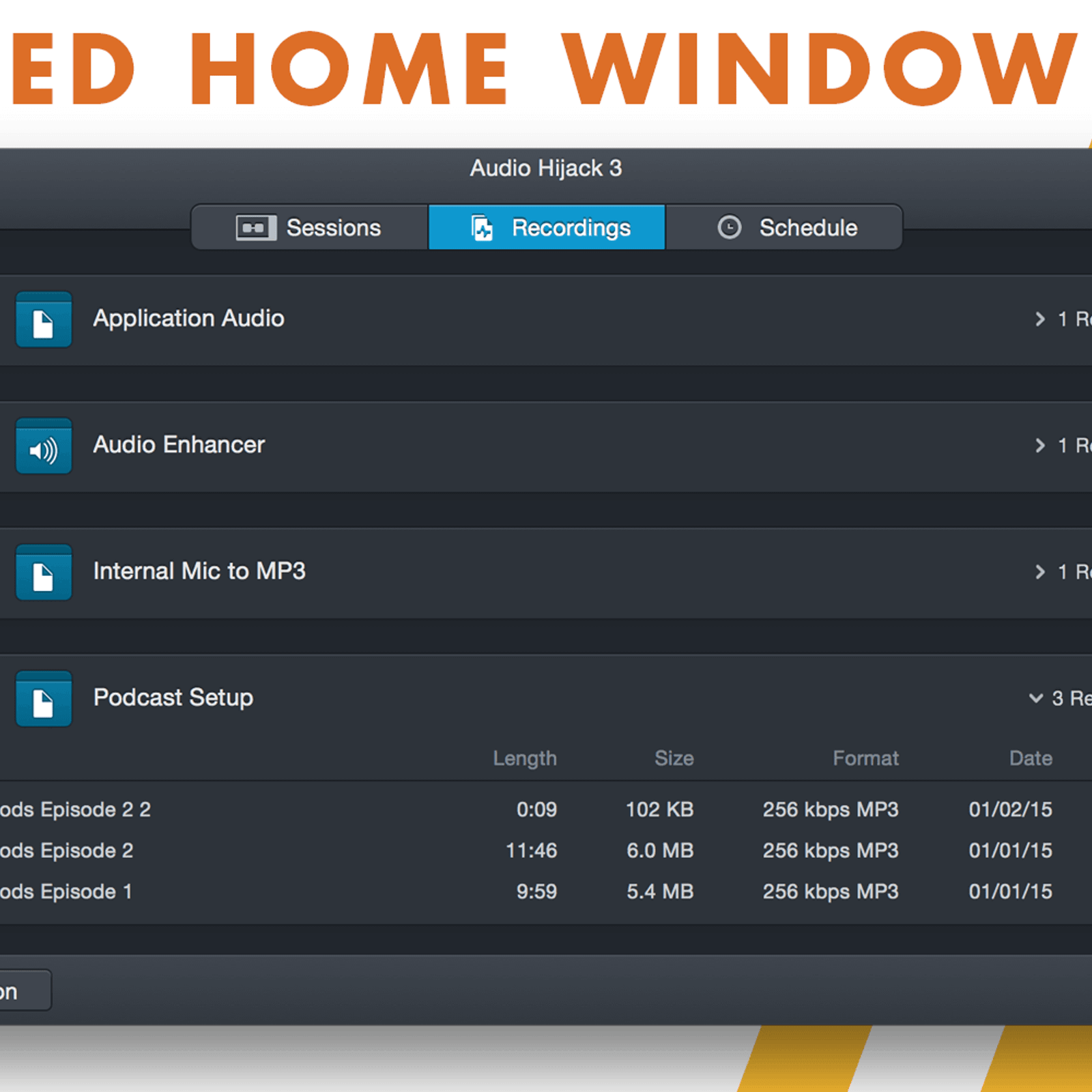Select the Recordings tab

click(547, 227)
